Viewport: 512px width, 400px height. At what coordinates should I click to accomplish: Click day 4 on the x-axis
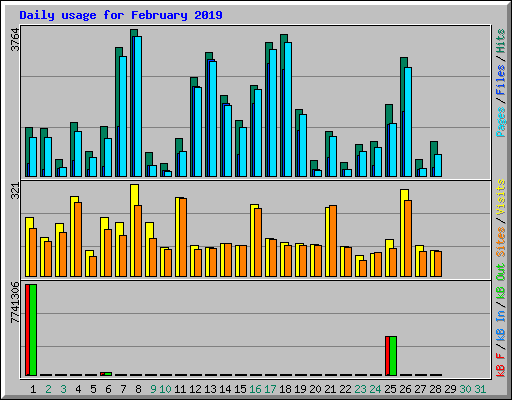point(78,389)
